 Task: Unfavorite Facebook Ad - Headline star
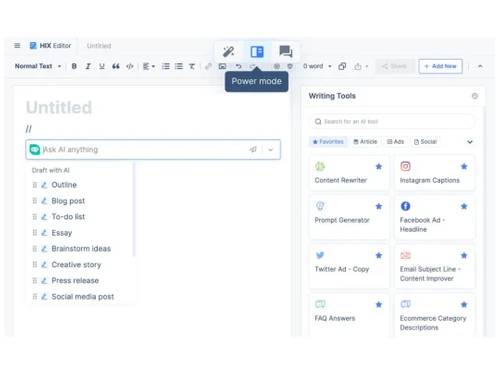(464, 206)
